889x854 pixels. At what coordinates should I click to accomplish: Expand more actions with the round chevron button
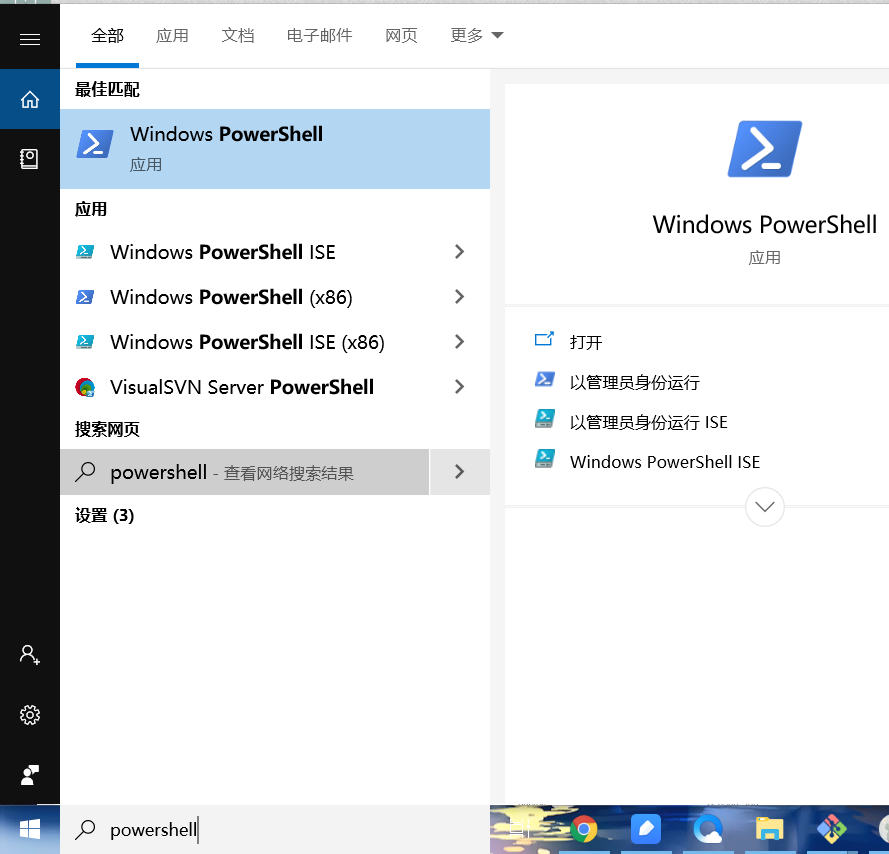[x=764, y=506]
